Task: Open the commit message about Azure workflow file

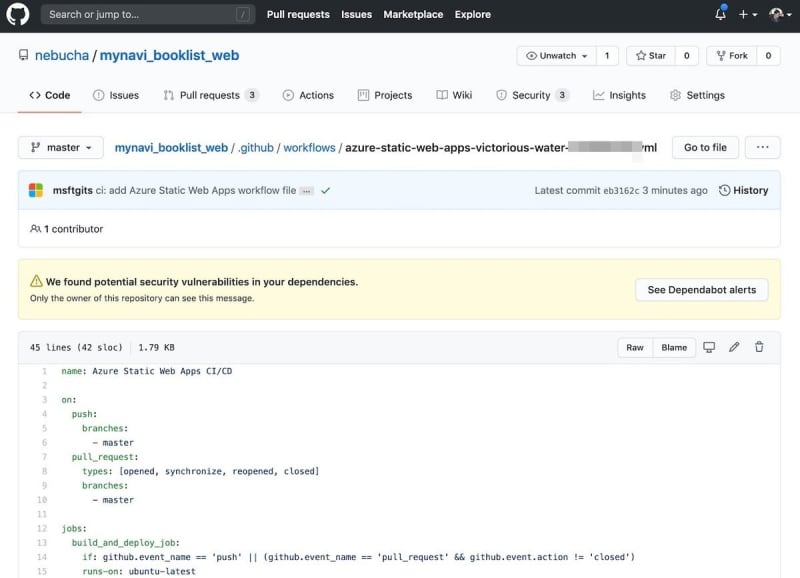Action: pos(196,190)
